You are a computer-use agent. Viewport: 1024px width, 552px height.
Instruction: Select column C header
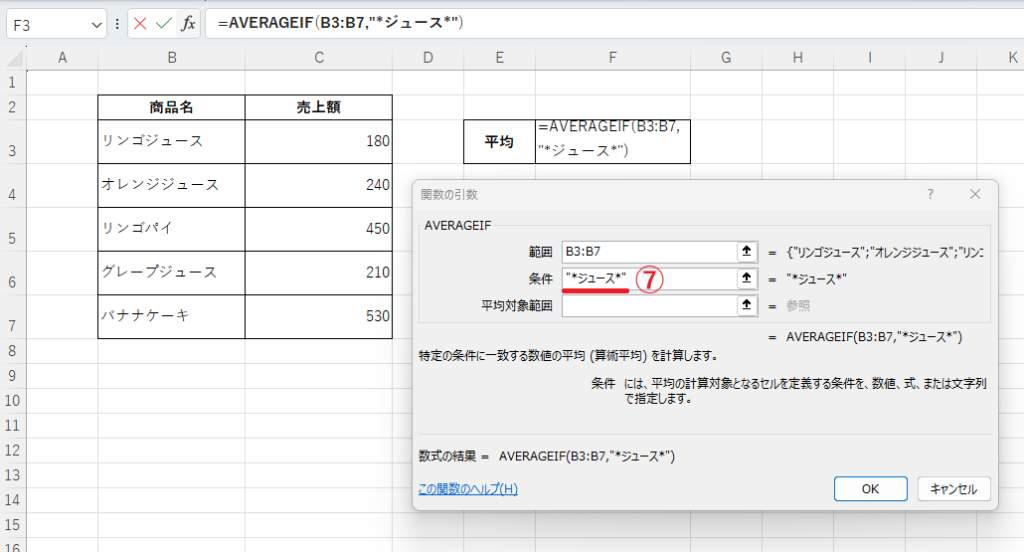318,59
